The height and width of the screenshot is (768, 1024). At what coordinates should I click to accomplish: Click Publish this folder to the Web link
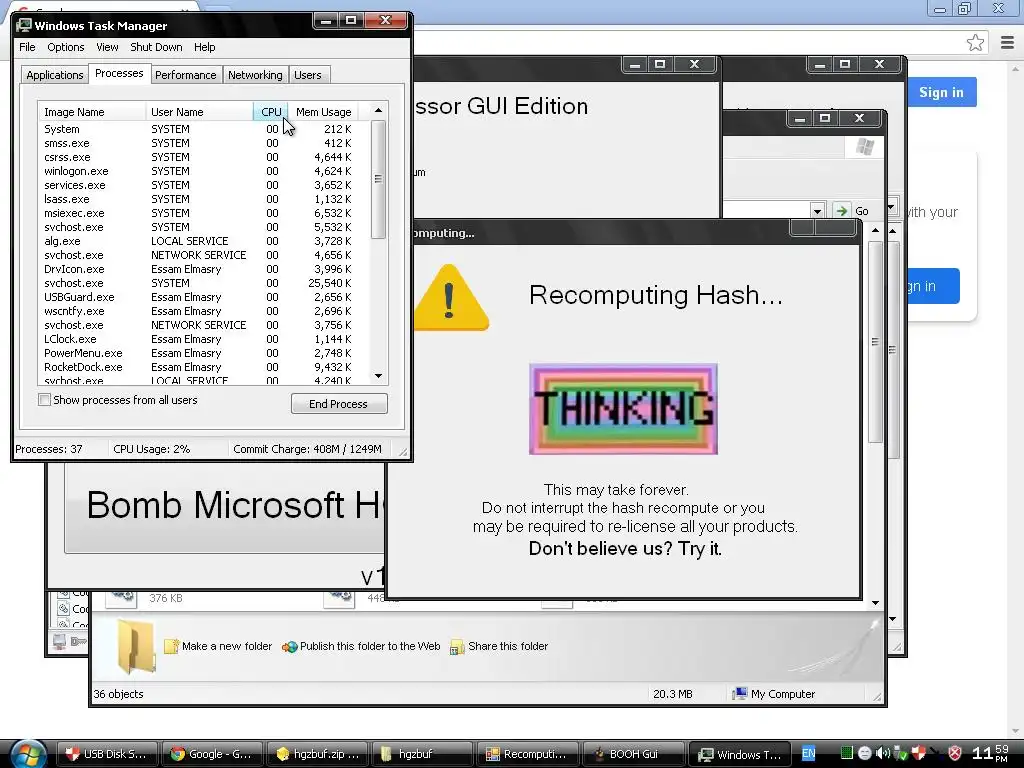[x=370, y=646]
